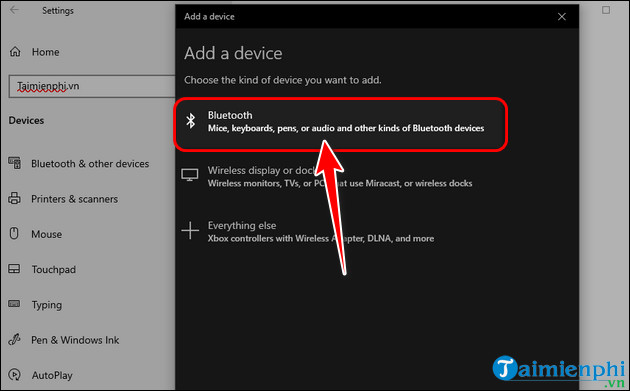The image size is (630, 391).
Task: Click the large 'Add a device' heading
Action: 233,53
